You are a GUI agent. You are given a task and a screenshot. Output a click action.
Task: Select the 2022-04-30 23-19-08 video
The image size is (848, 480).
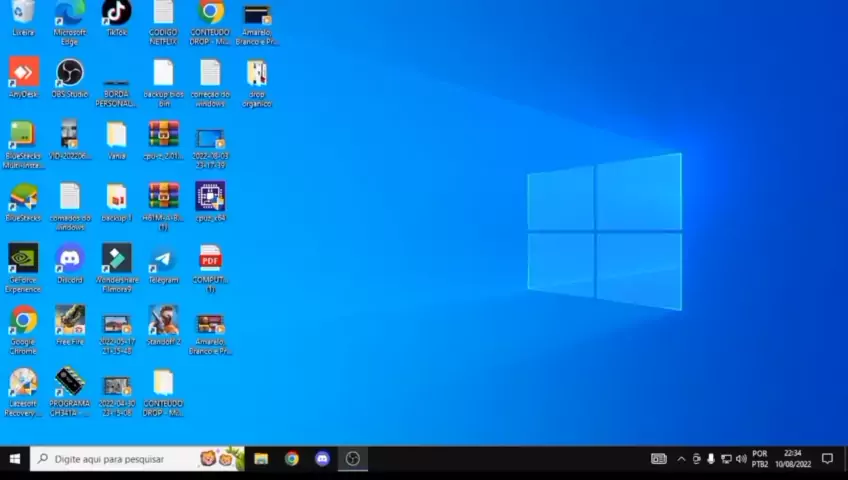pos(117,396)
